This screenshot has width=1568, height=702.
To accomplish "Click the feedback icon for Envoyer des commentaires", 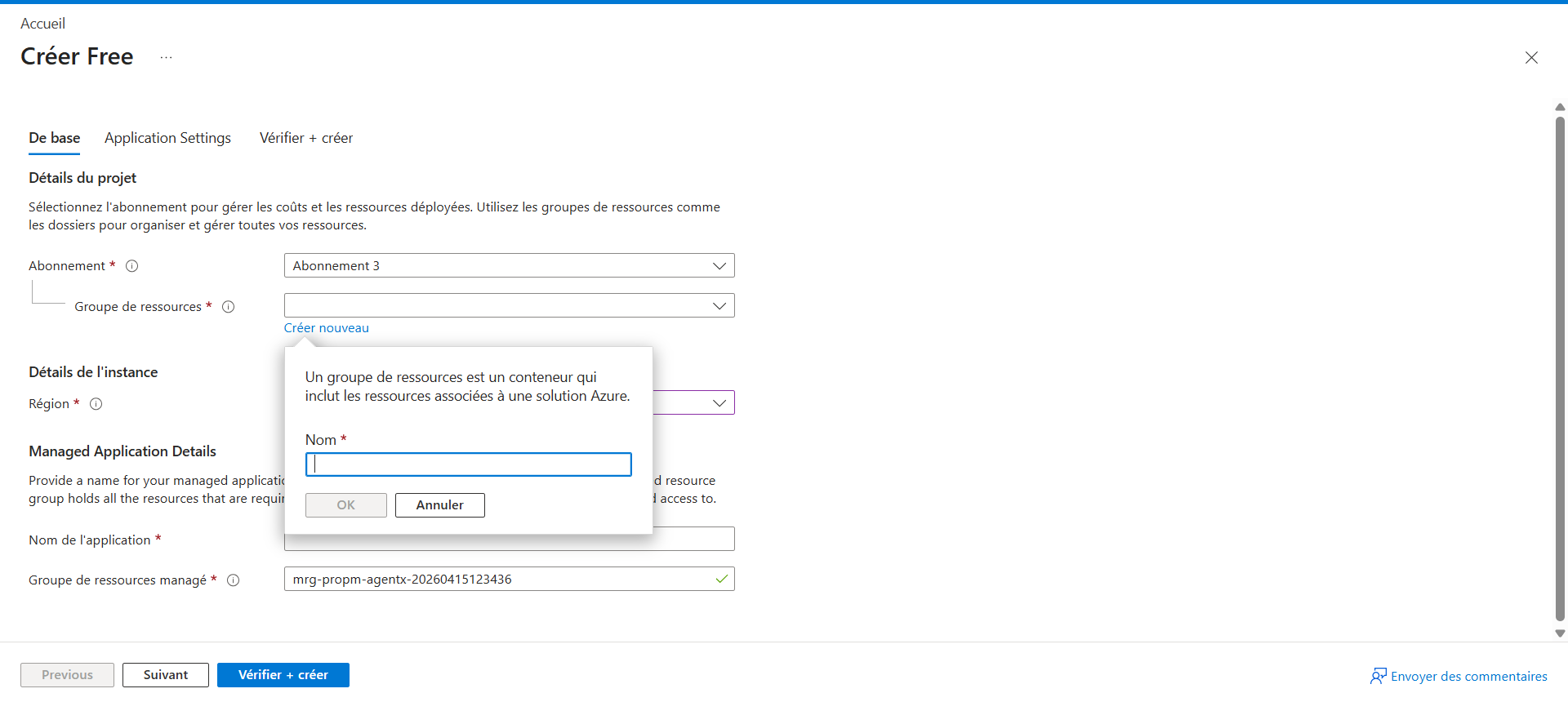I will coord(1378,676).
